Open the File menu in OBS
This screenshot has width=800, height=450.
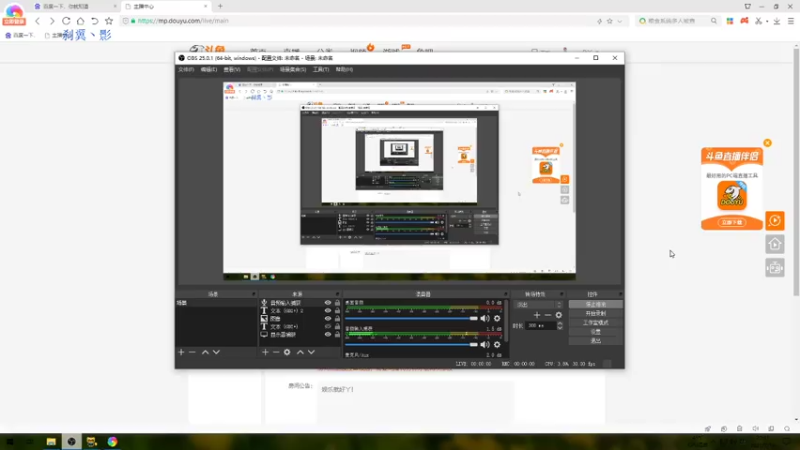(186, 69)
